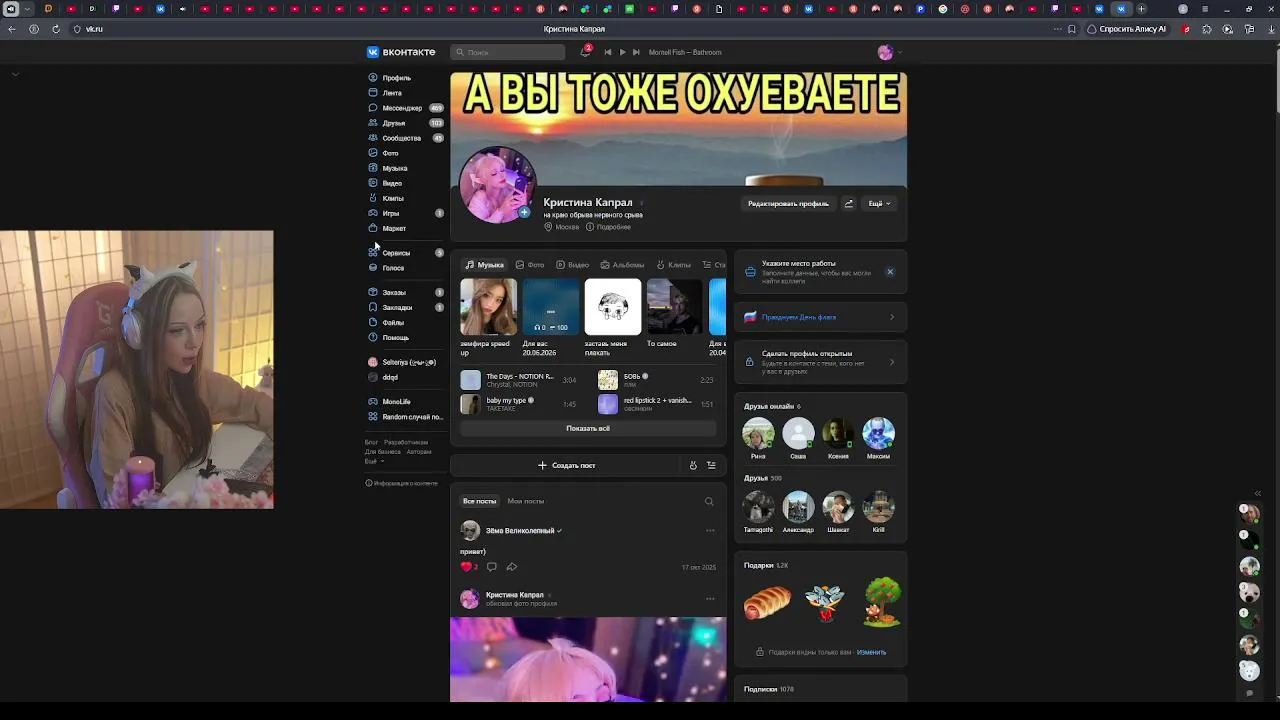Click Редактировать профиль button
Image resolution: width=1280 pixels, height=720 pixels.
pos(788,203)
